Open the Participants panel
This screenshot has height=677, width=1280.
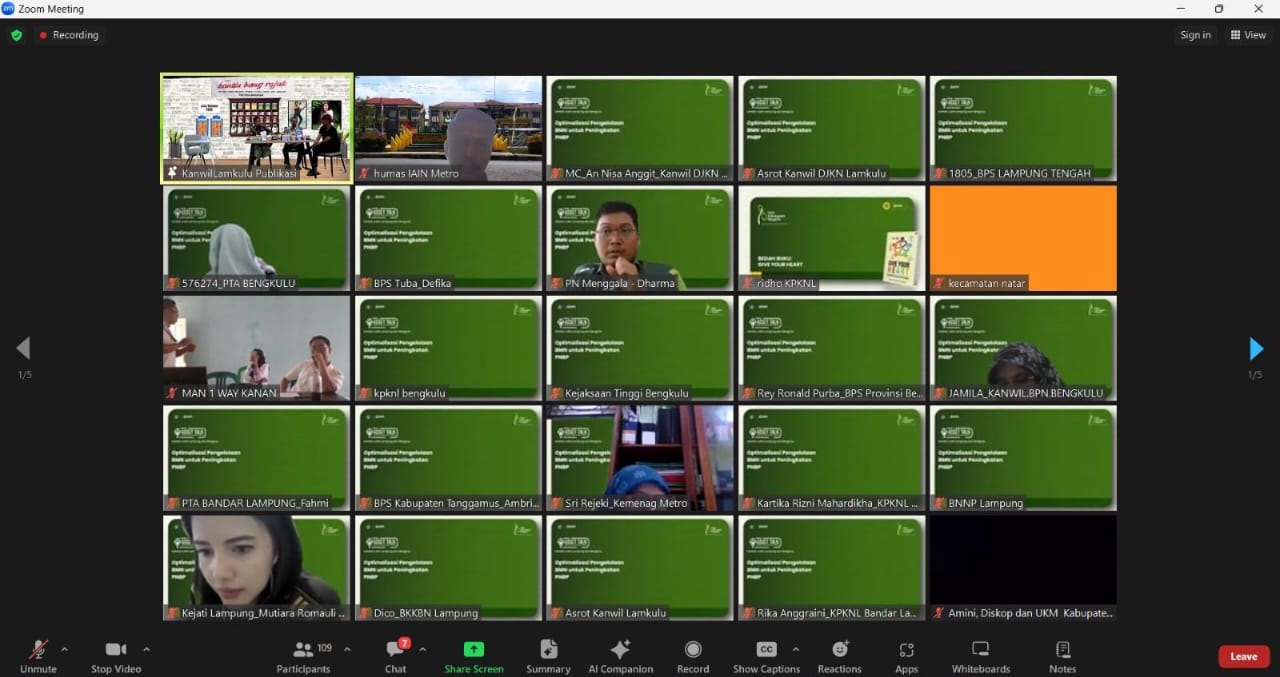coord(303,655)
